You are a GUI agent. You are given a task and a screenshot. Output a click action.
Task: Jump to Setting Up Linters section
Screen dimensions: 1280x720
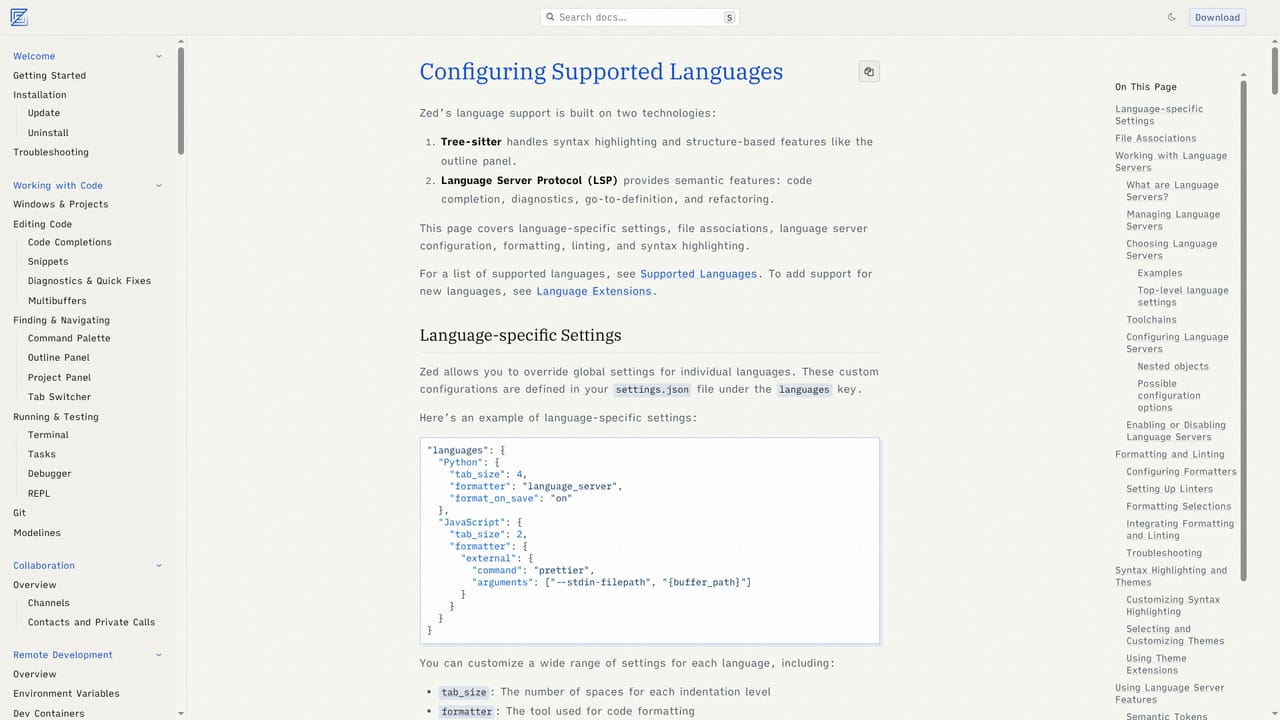(x=1169, y=489)
